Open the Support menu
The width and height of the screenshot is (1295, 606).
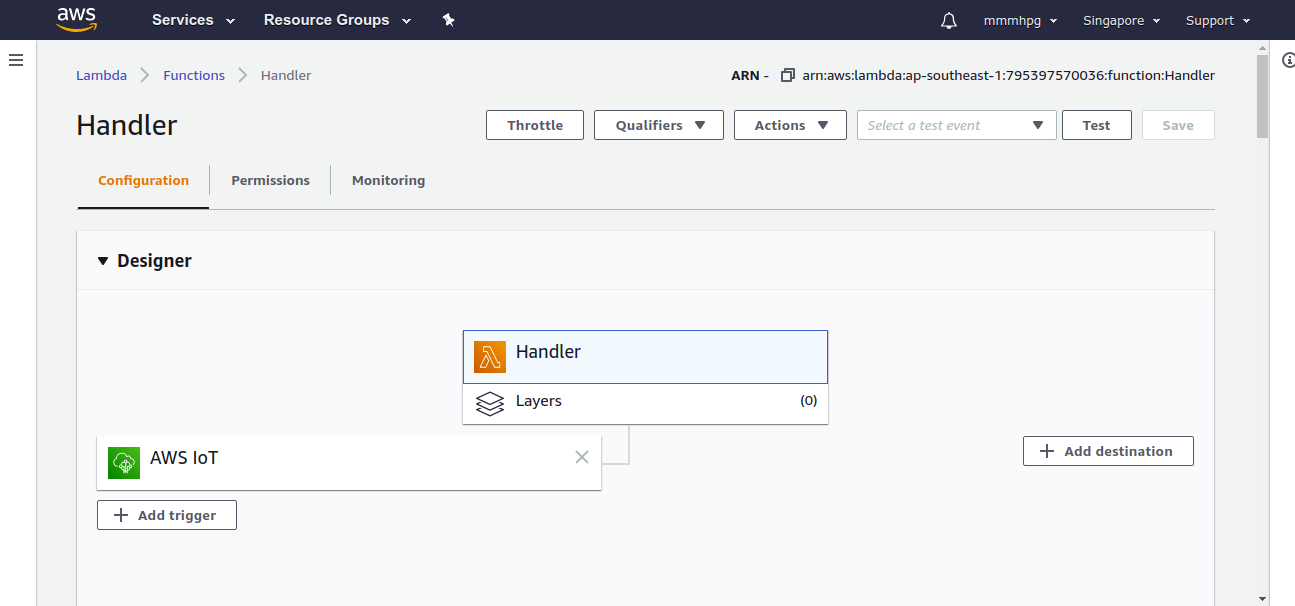(x=1218, y=20)
